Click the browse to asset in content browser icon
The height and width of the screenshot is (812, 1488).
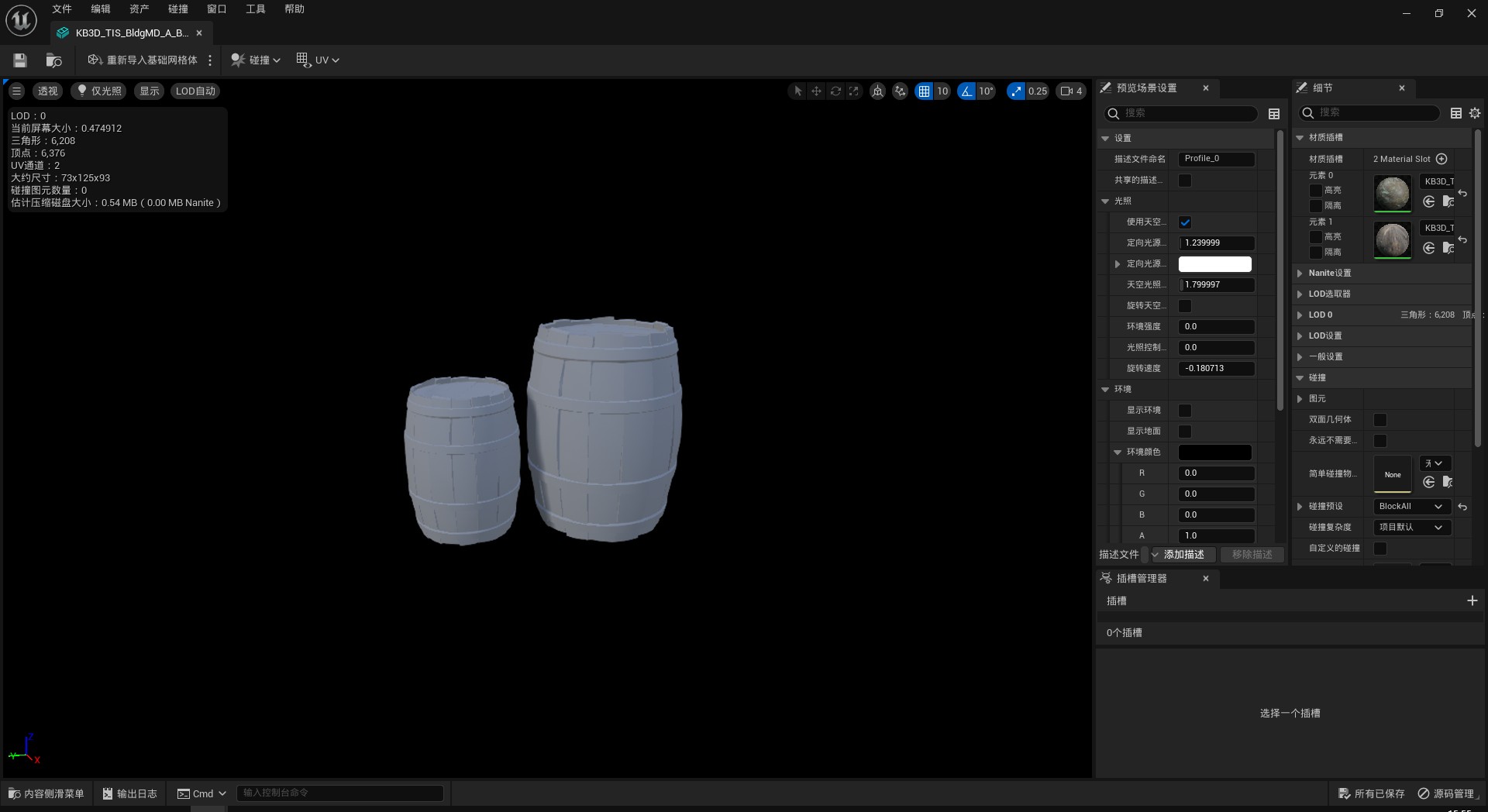[x=53, y=60]
